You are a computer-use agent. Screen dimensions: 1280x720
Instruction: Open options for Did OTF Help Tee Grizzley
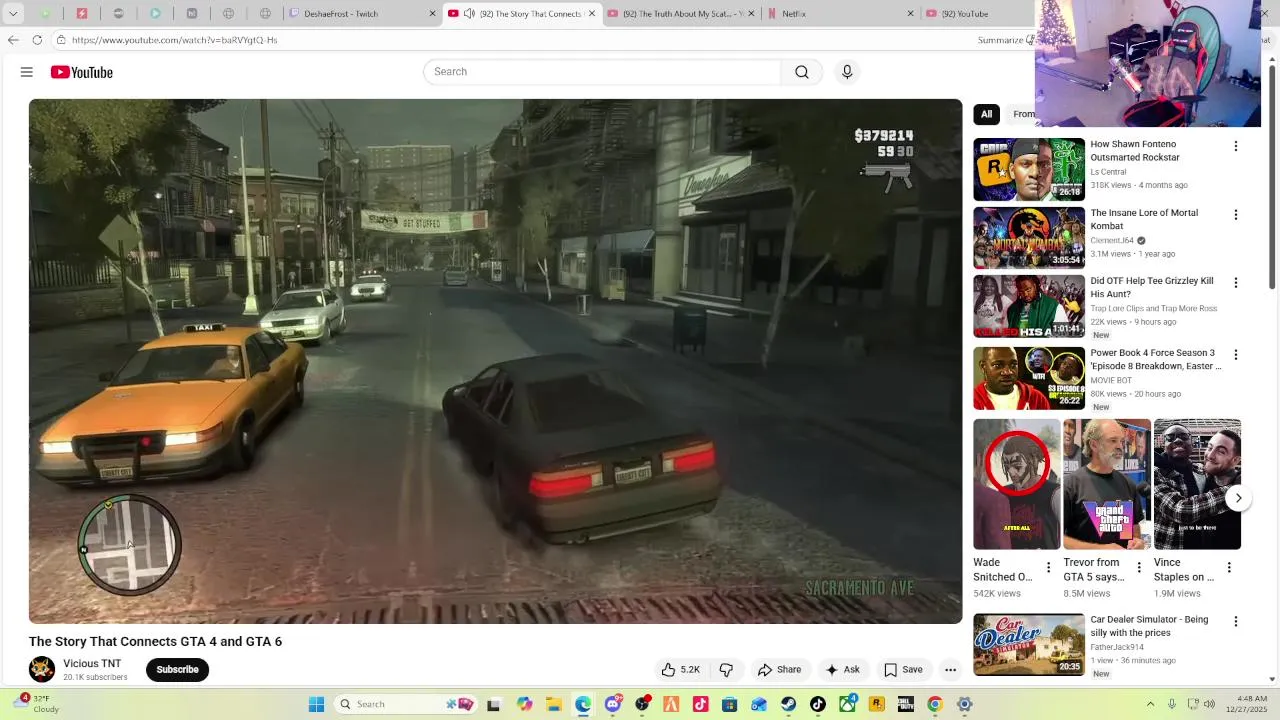tap(1235, 283)
